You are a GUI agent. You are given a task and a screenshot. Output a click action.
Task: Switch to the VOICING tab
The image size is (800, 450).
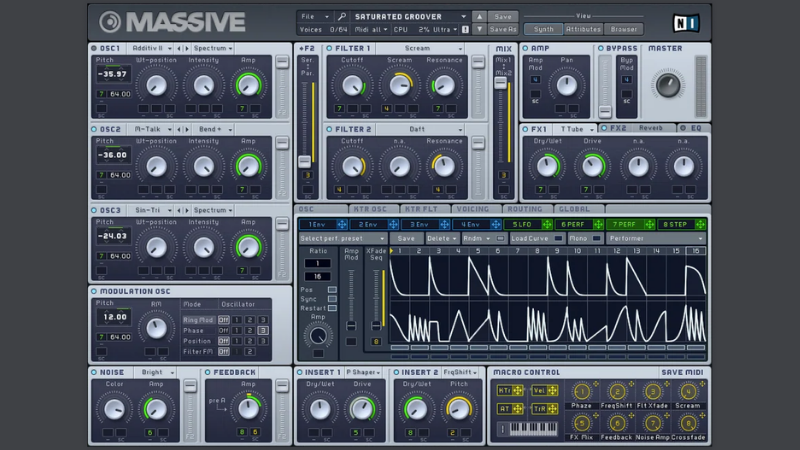pos(476,209)
